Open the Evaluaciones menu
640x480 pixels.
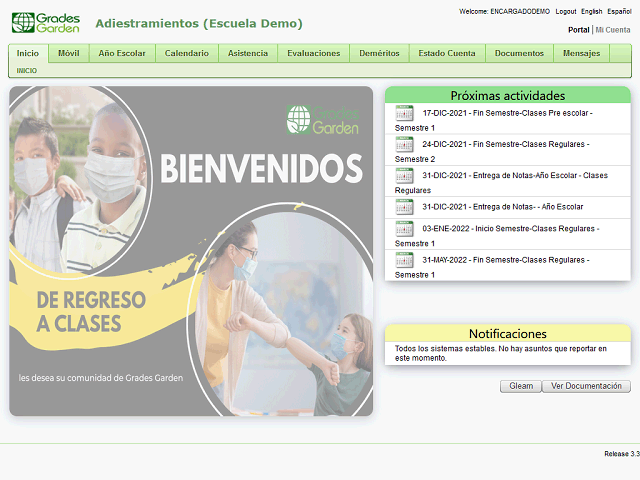tap(313, 53)
